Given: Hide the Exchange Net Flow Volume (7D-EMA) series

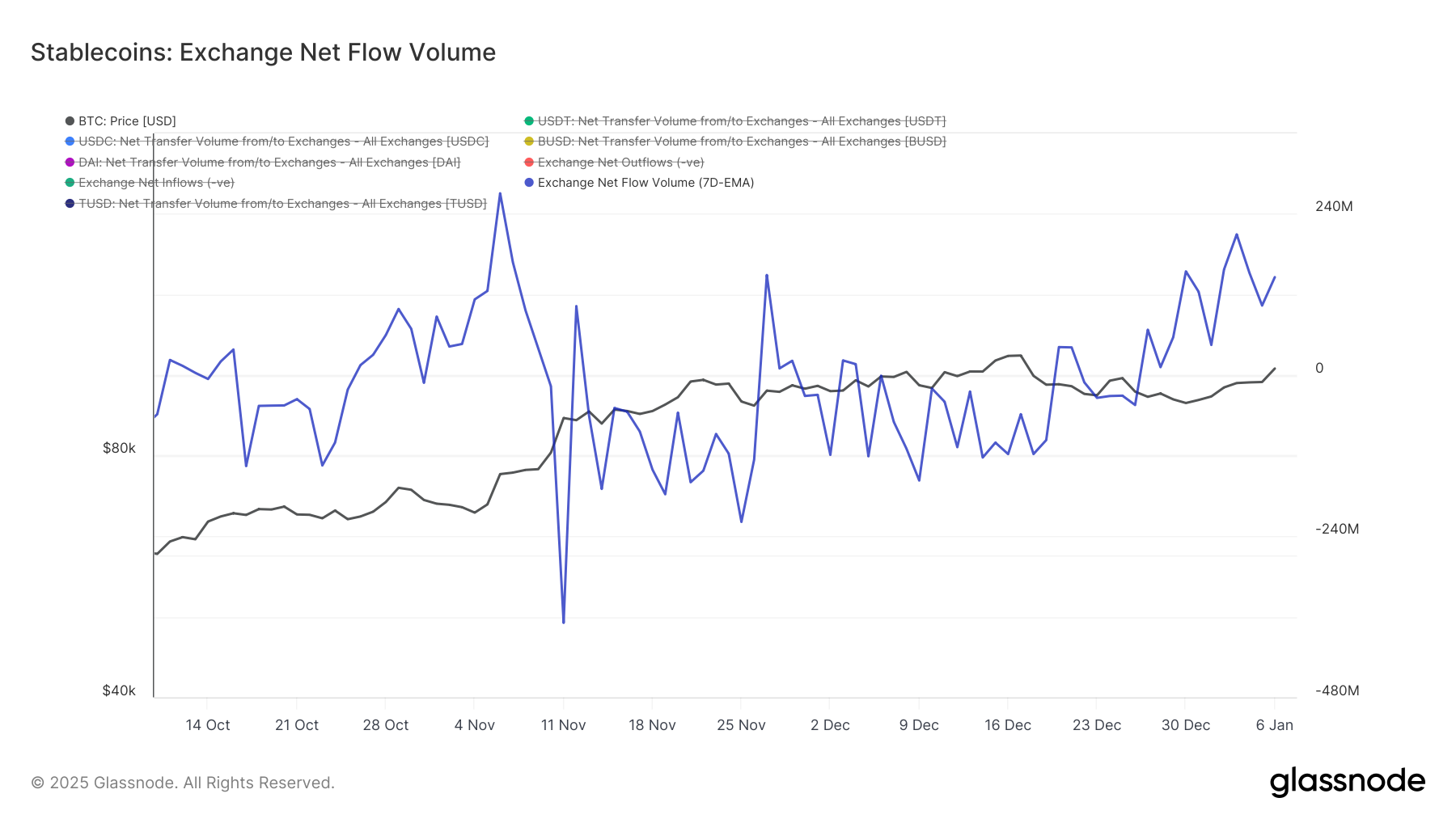Looking at the screenshot, I should (x=645, y=183).
